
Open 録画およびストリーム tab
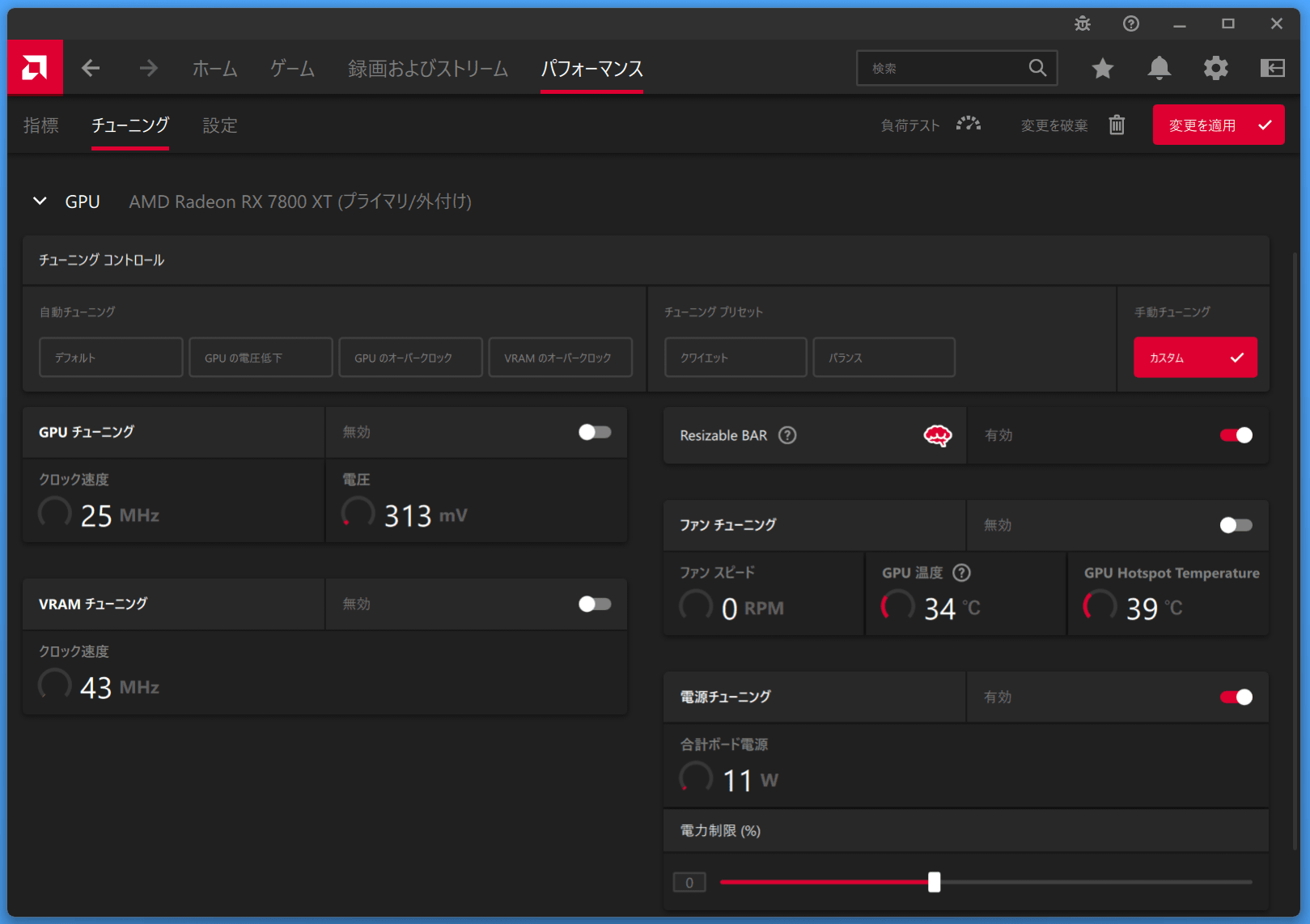[x=428, y=69]
